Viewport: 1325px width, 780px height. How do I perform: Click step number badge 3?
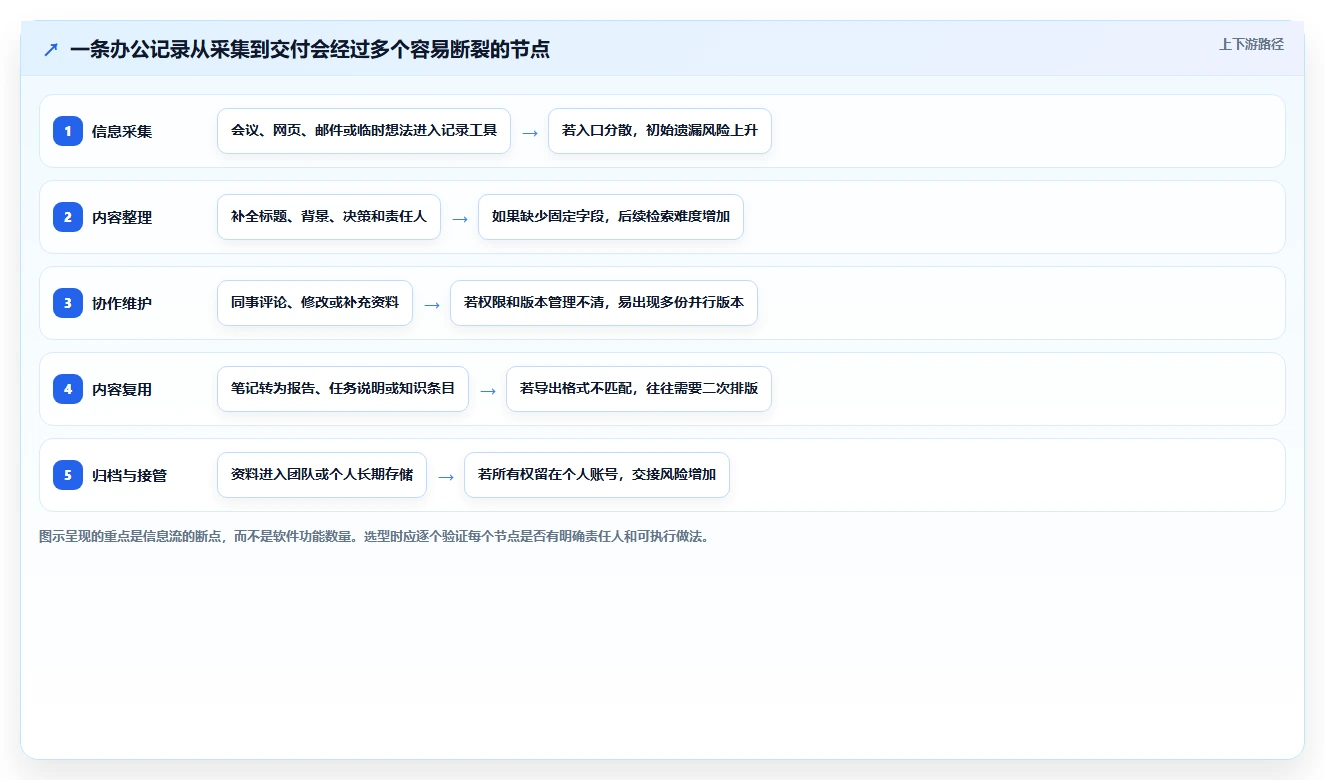point(68,302)
